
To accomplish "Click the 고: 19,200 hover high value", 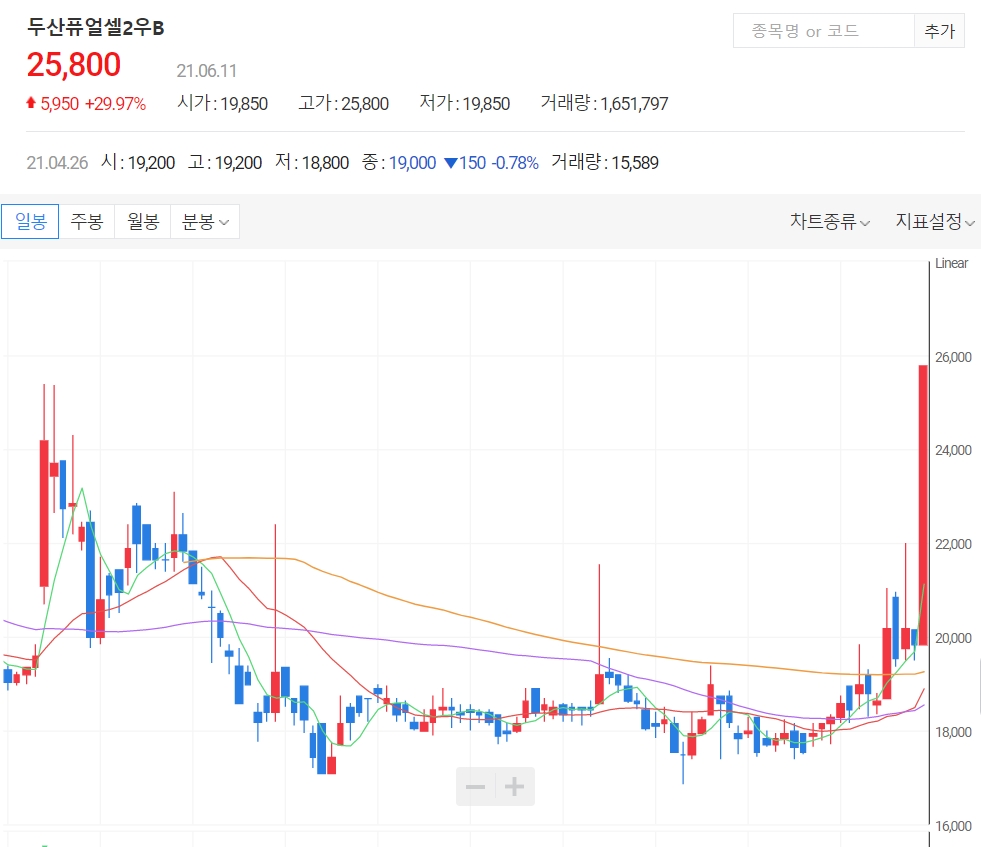I will (225, 163).
